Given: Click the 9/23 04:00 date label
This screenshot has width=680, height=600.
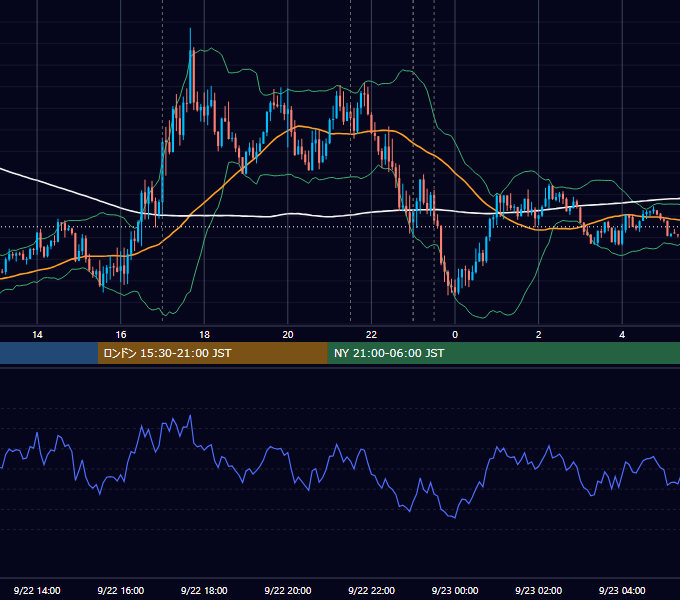Looking at the screenshot, I should [622, 590].
